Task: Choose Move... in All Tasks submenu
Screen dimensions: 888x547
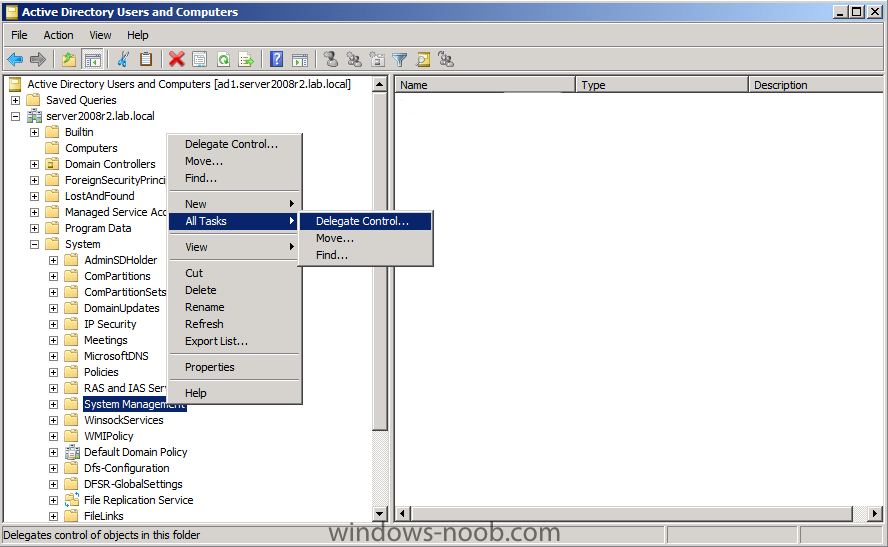Action: pos(366,238)
